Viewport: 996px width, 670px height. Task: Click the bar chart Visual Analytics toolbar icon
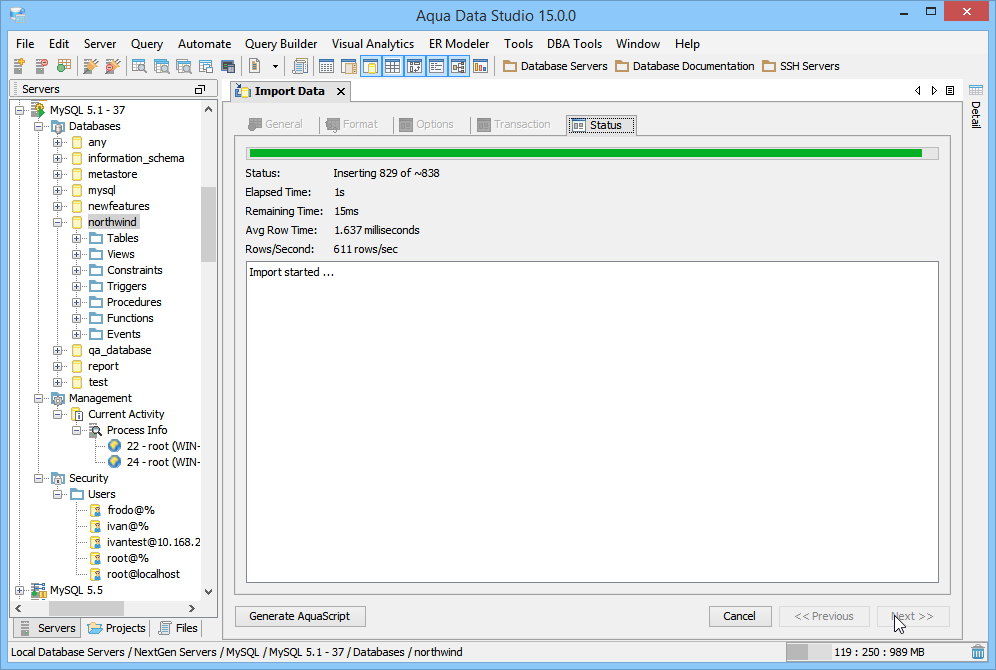point(481,65)
